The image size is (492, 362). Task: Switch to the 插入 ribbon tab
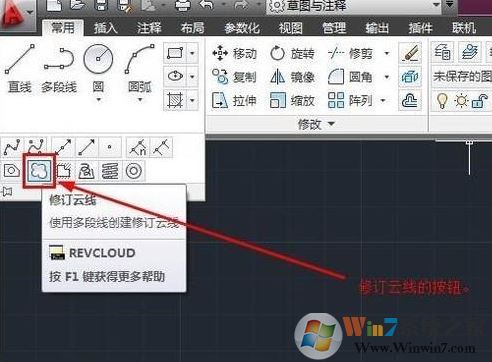point(105,28)
